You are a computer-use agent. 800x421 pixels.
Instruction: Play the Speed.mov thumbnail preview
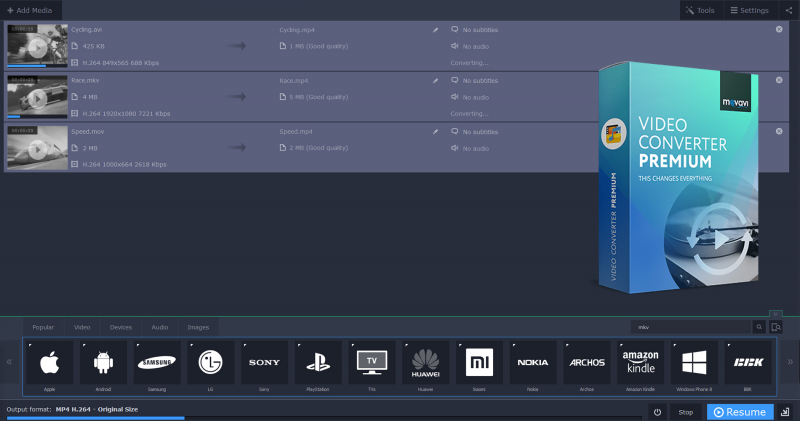pyautogui.click(x=37, y=149)
